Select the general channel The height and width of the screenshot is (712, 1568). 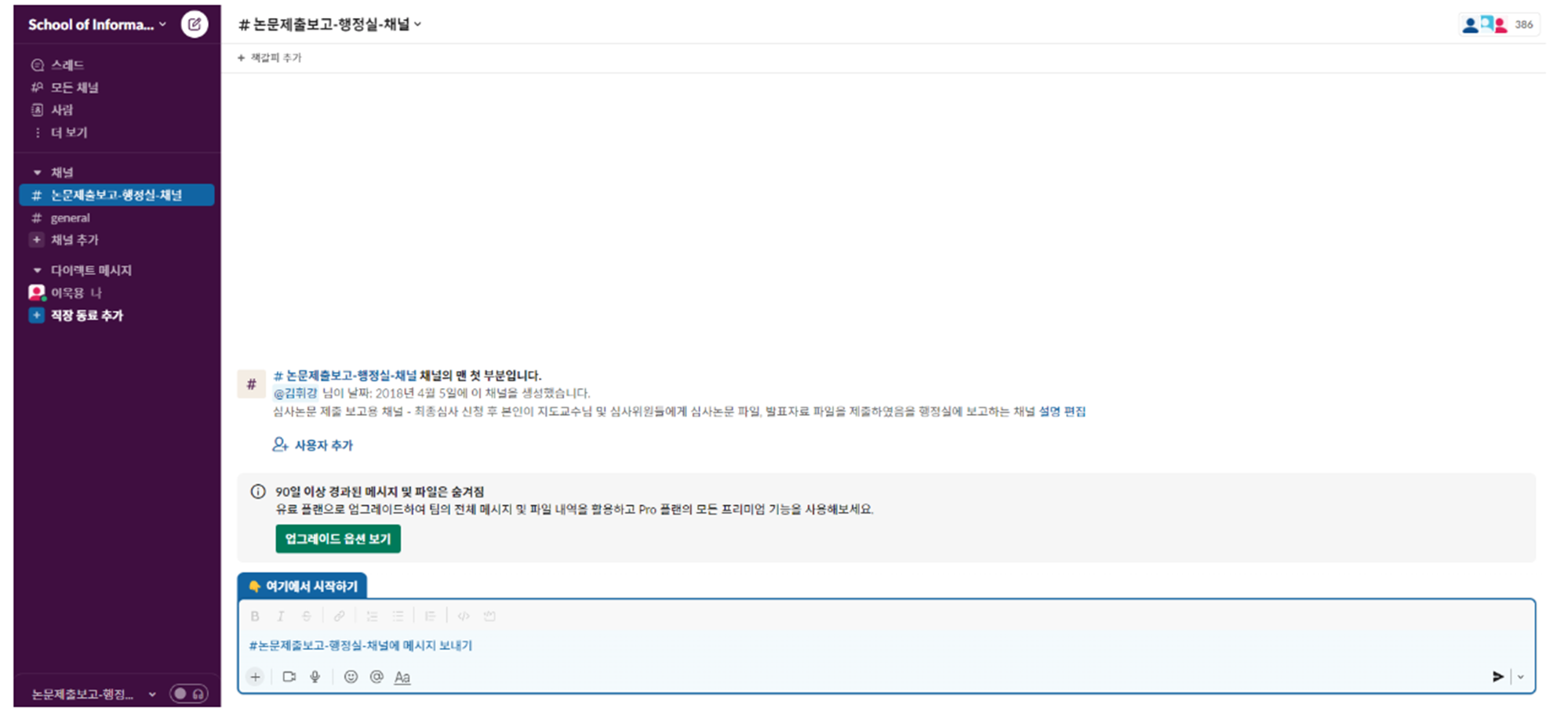coord(70,218)
